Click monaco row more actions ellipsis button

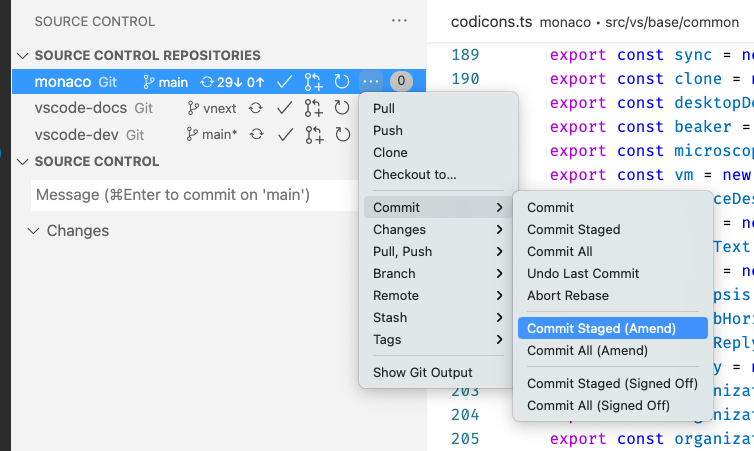click(371, 82)
